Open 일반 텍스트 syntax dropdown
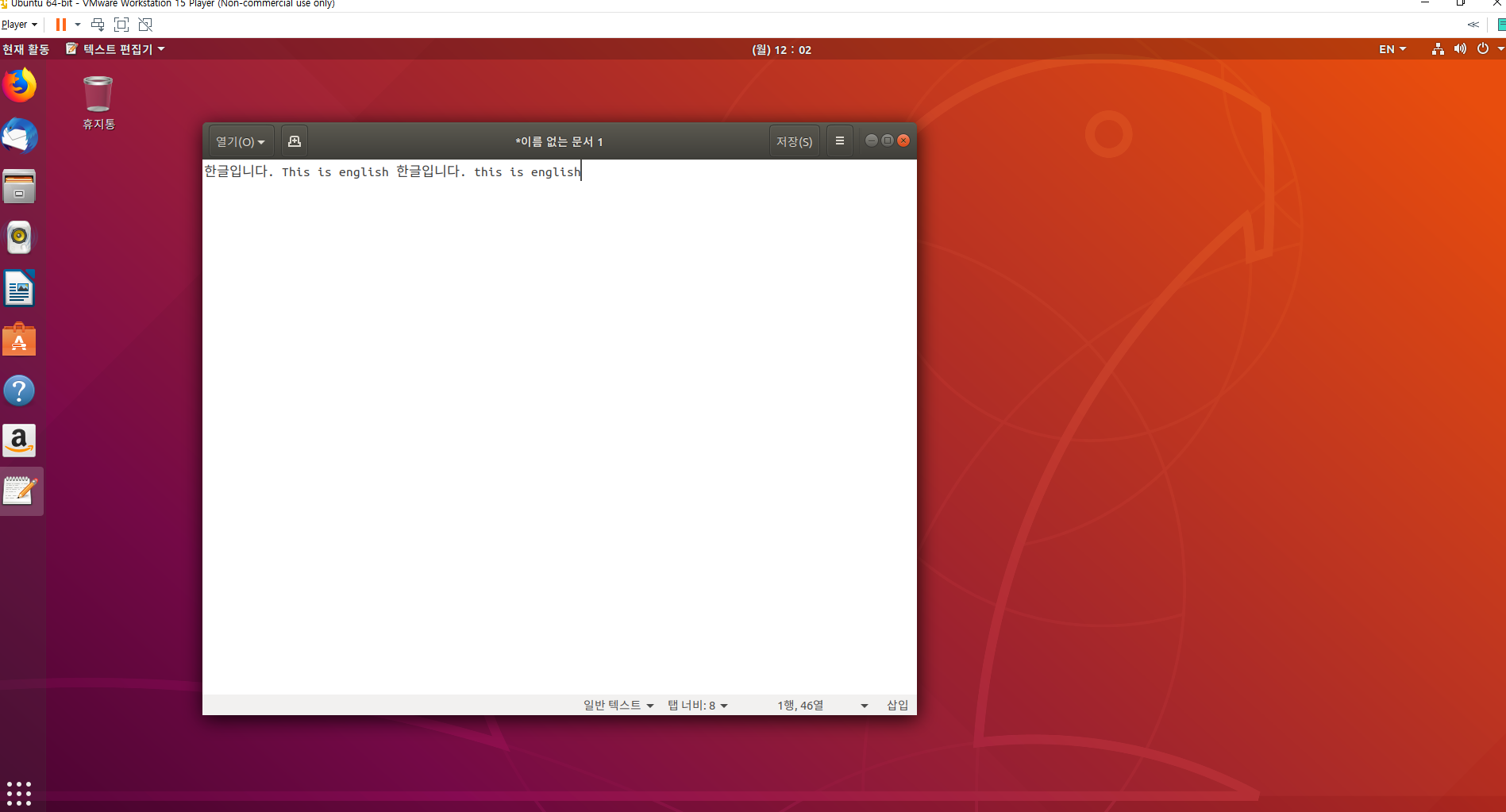The image size is (1506, 812). pos(618,705)
